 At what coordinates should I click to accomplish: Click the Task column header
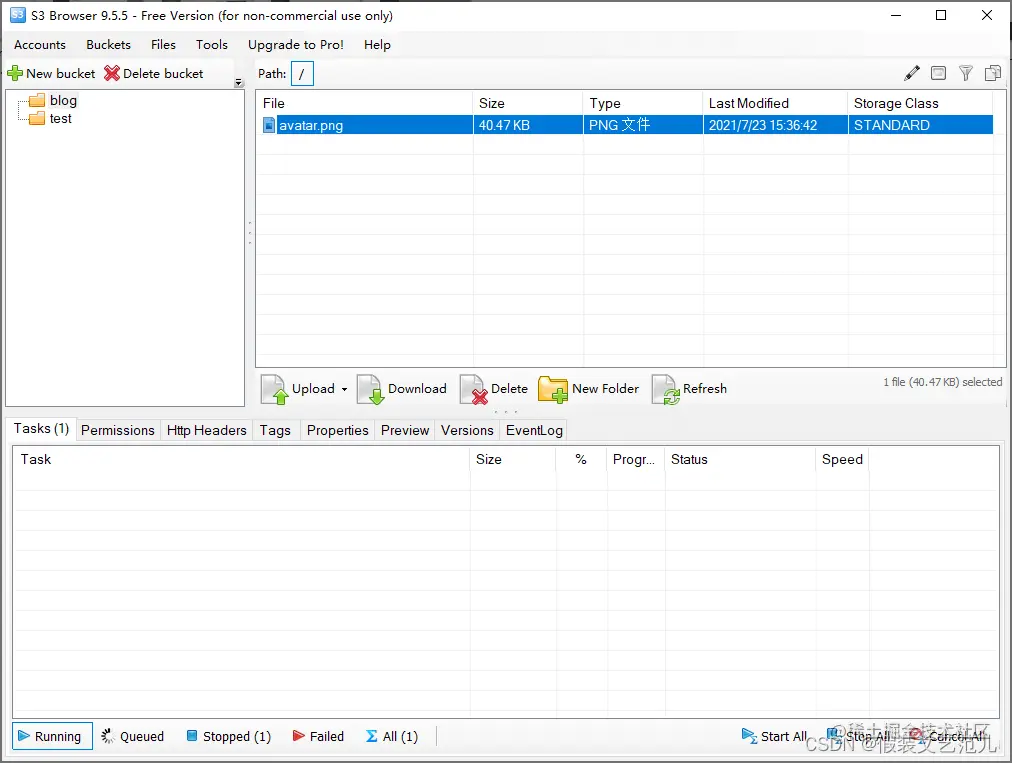click(x=241, y=460)
